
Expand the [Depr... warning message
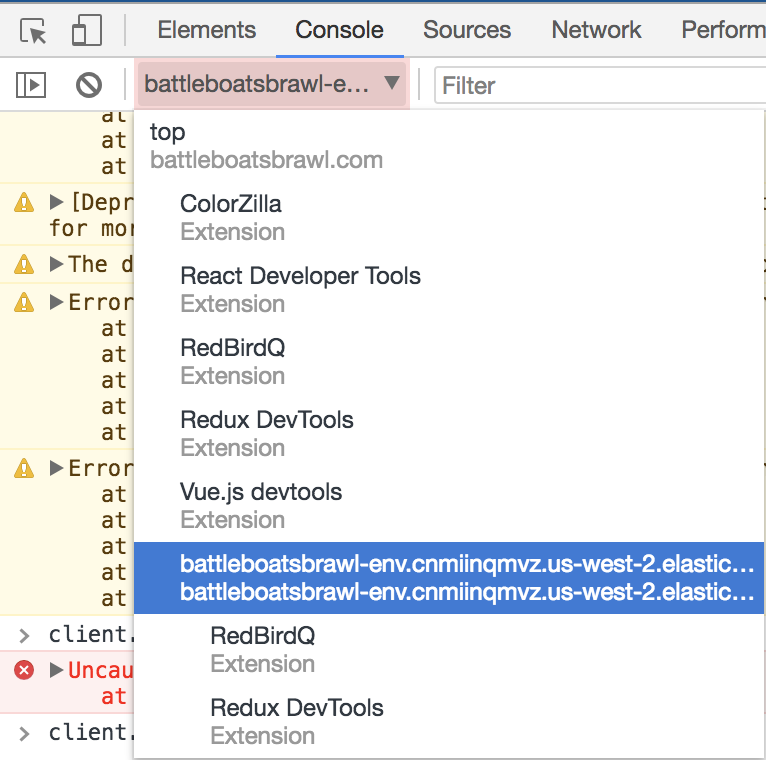(x=57, y=202)
